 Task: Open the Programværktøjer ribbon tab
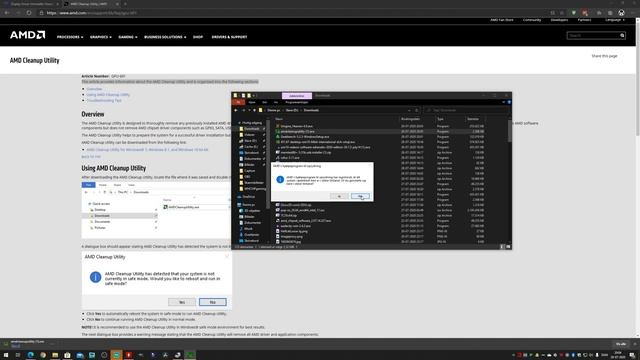[297, 102]
